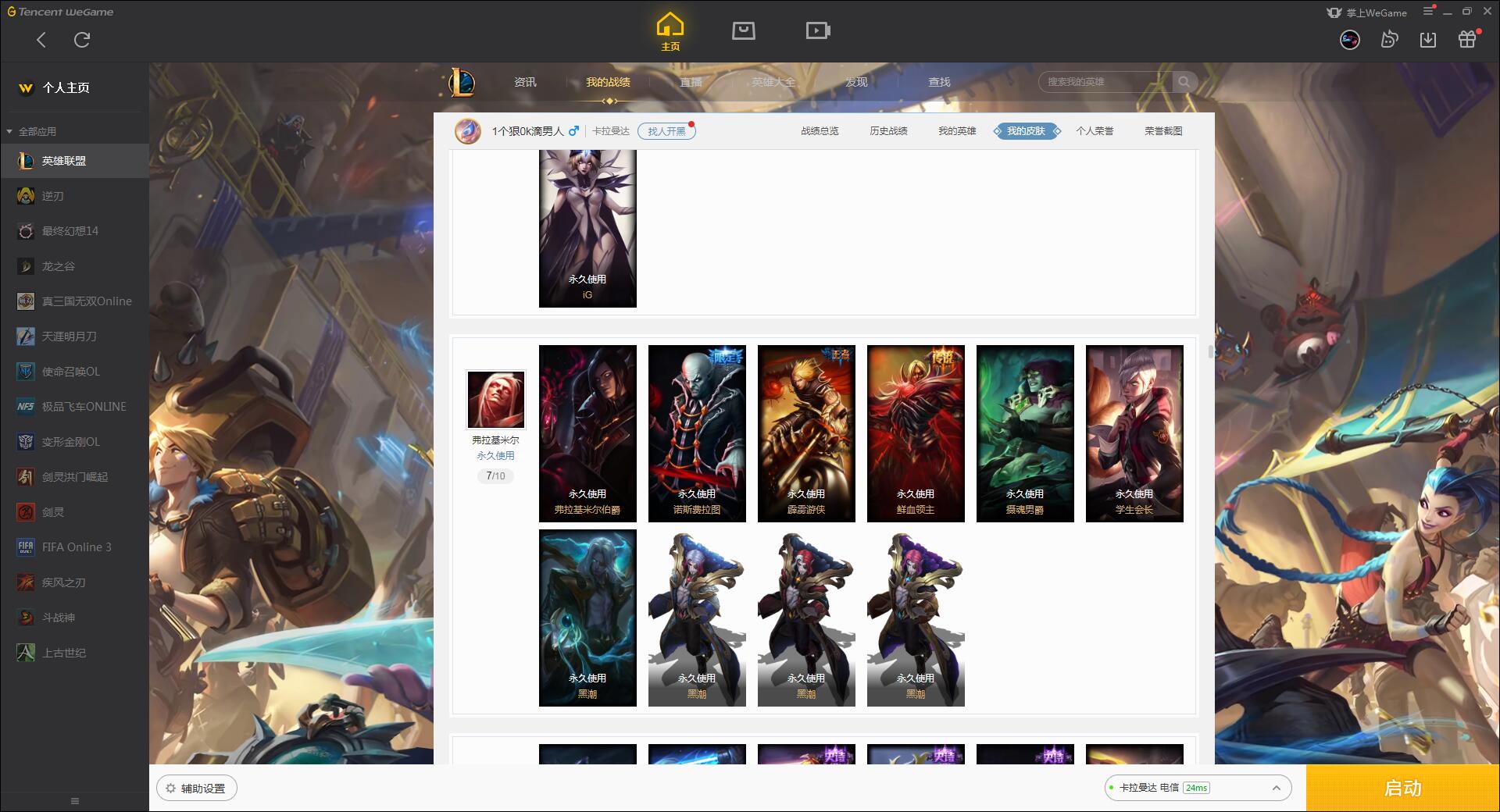Select 上古世纪 in the sidebar
This screenshot has width=1500, height=812.
click(x=74, y=653)
